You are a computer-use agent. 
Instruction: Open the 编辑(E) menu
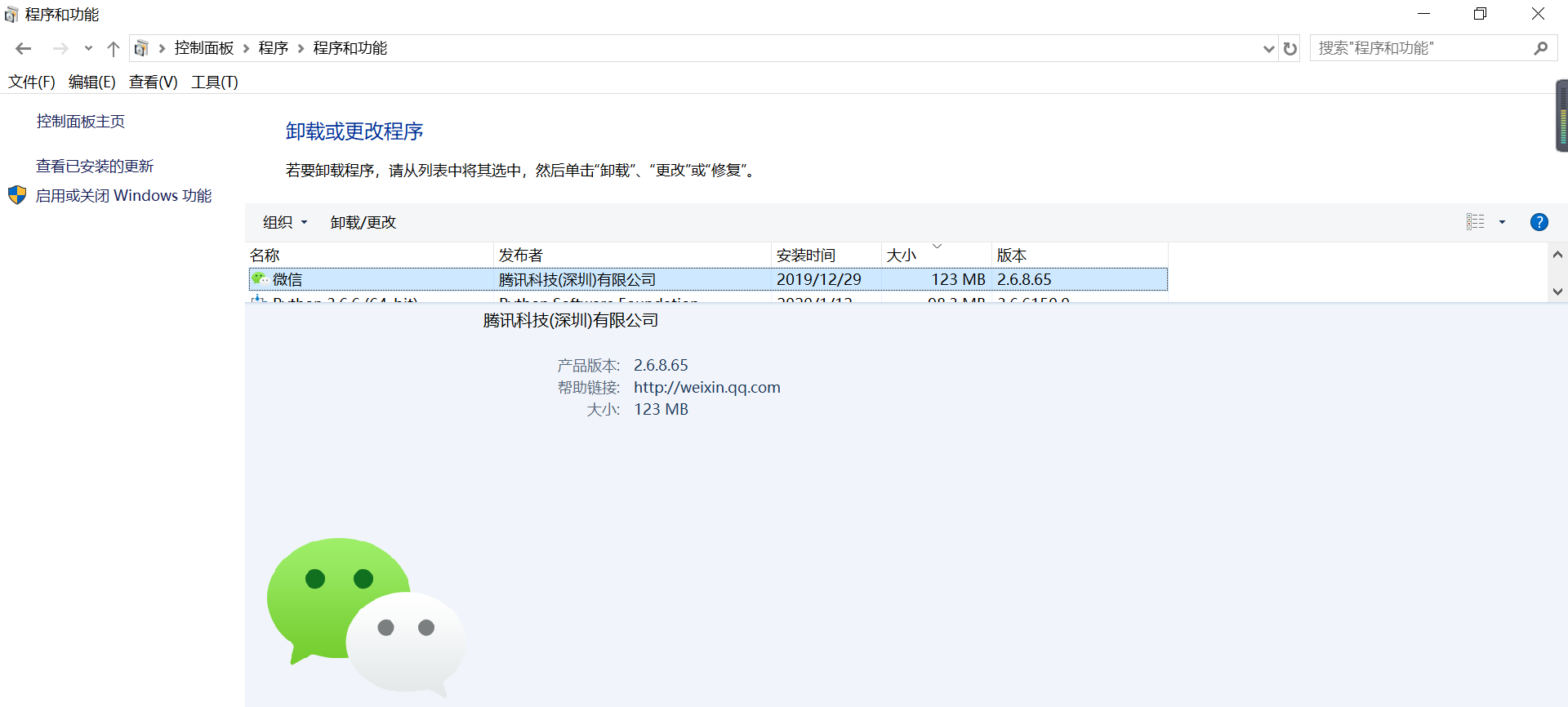point(92,82)
